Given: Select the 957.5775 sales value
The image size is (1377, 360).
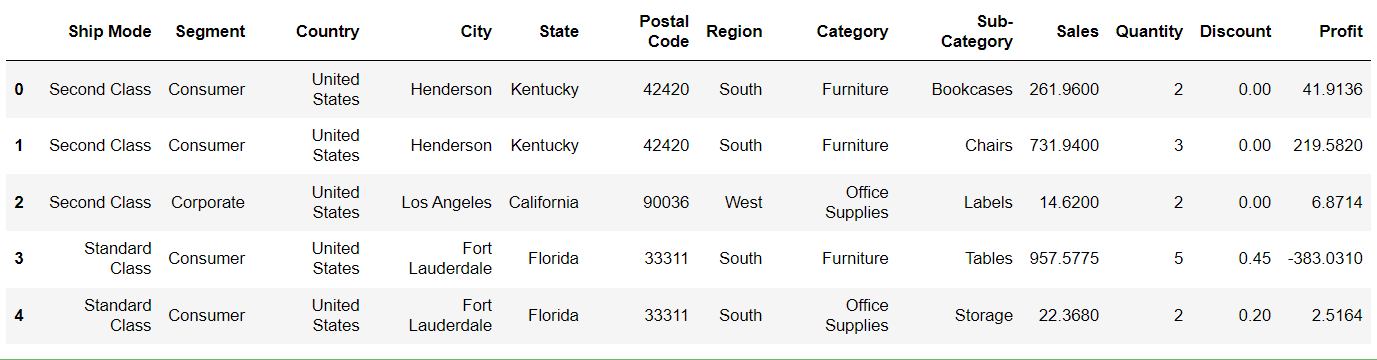Looking at the screenshot, I should coord(1064,258).
